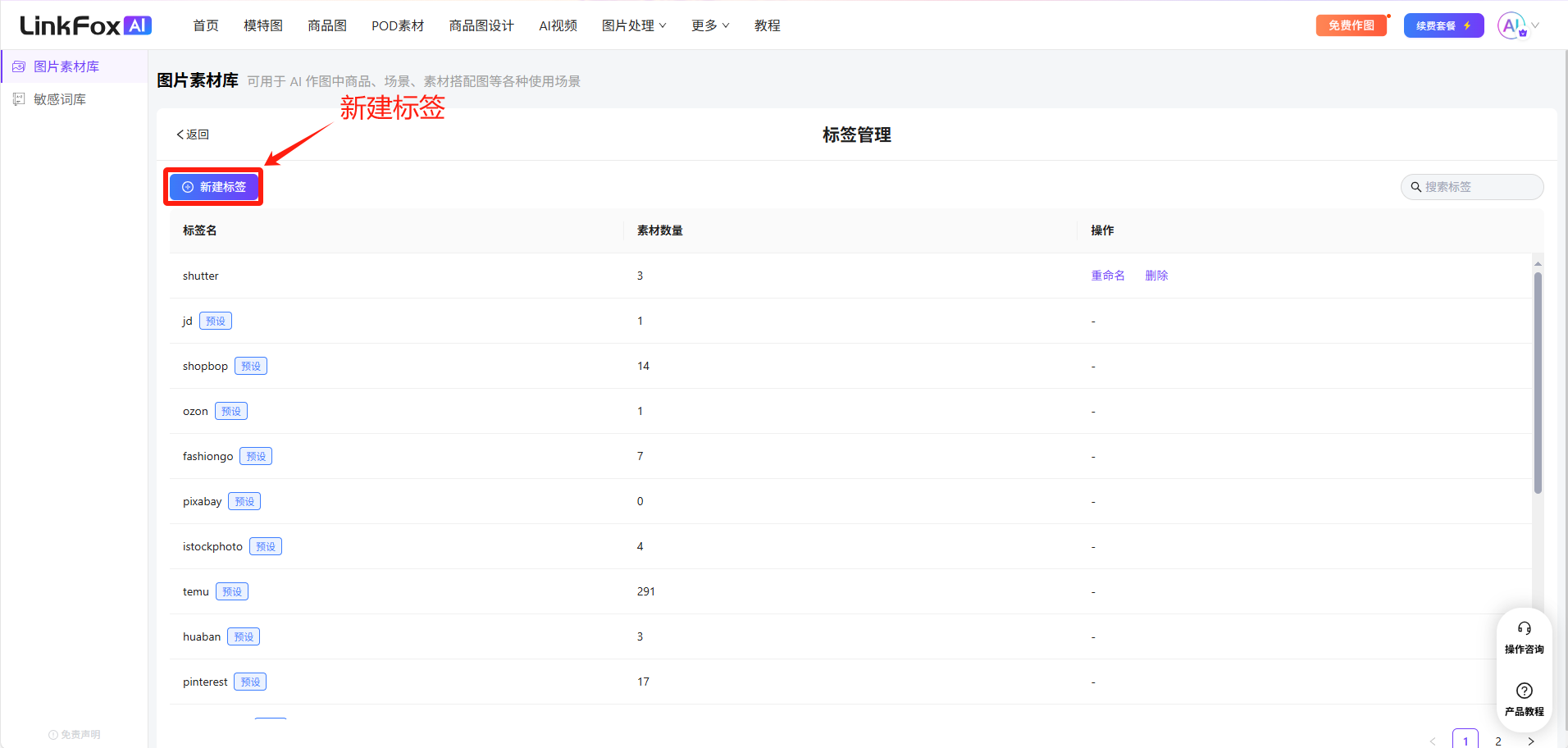Go to pagination page 2
The image size is (1568, 748).
[1498, 740]
